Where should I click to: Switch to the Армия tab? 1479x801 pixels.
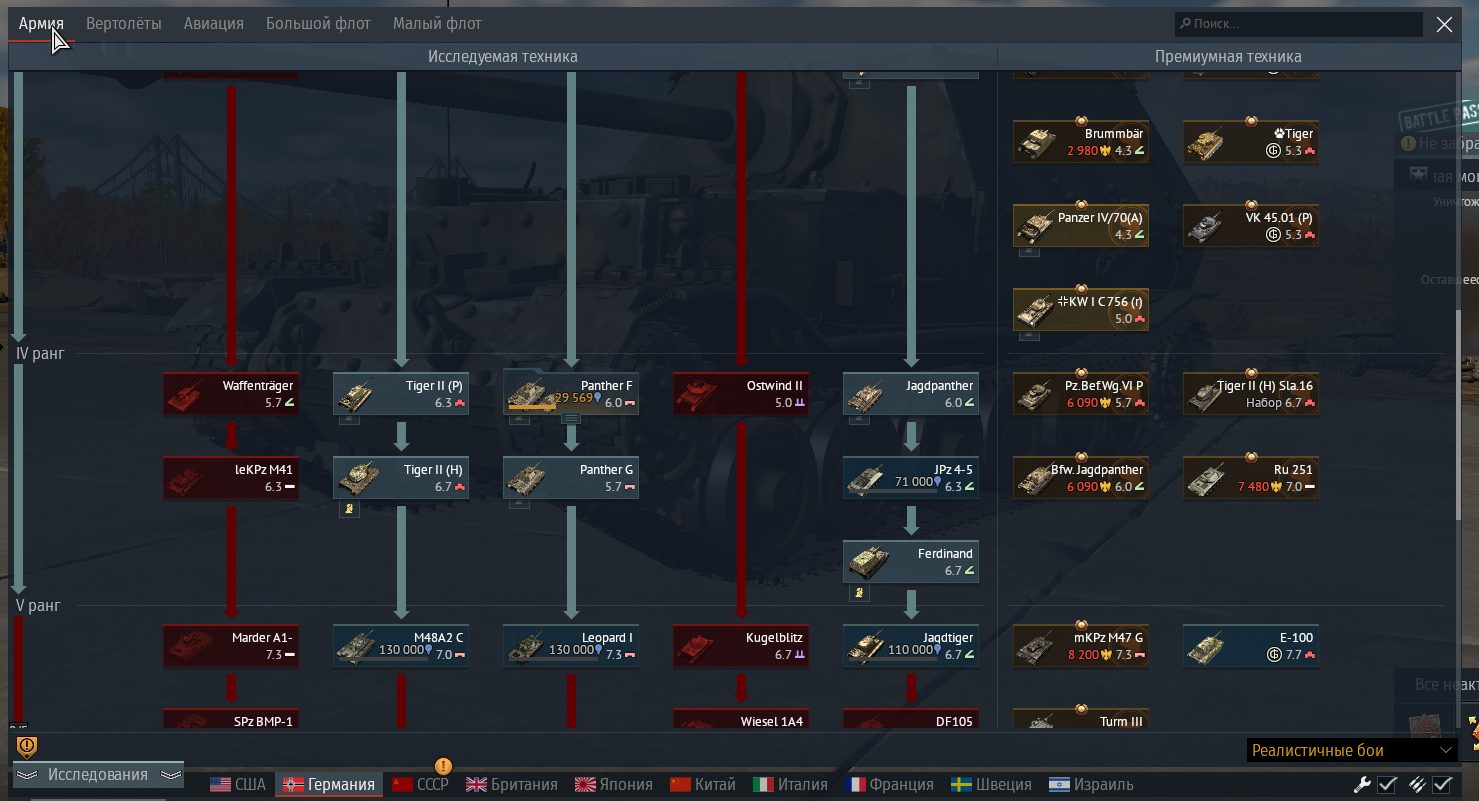click(41, 23)
